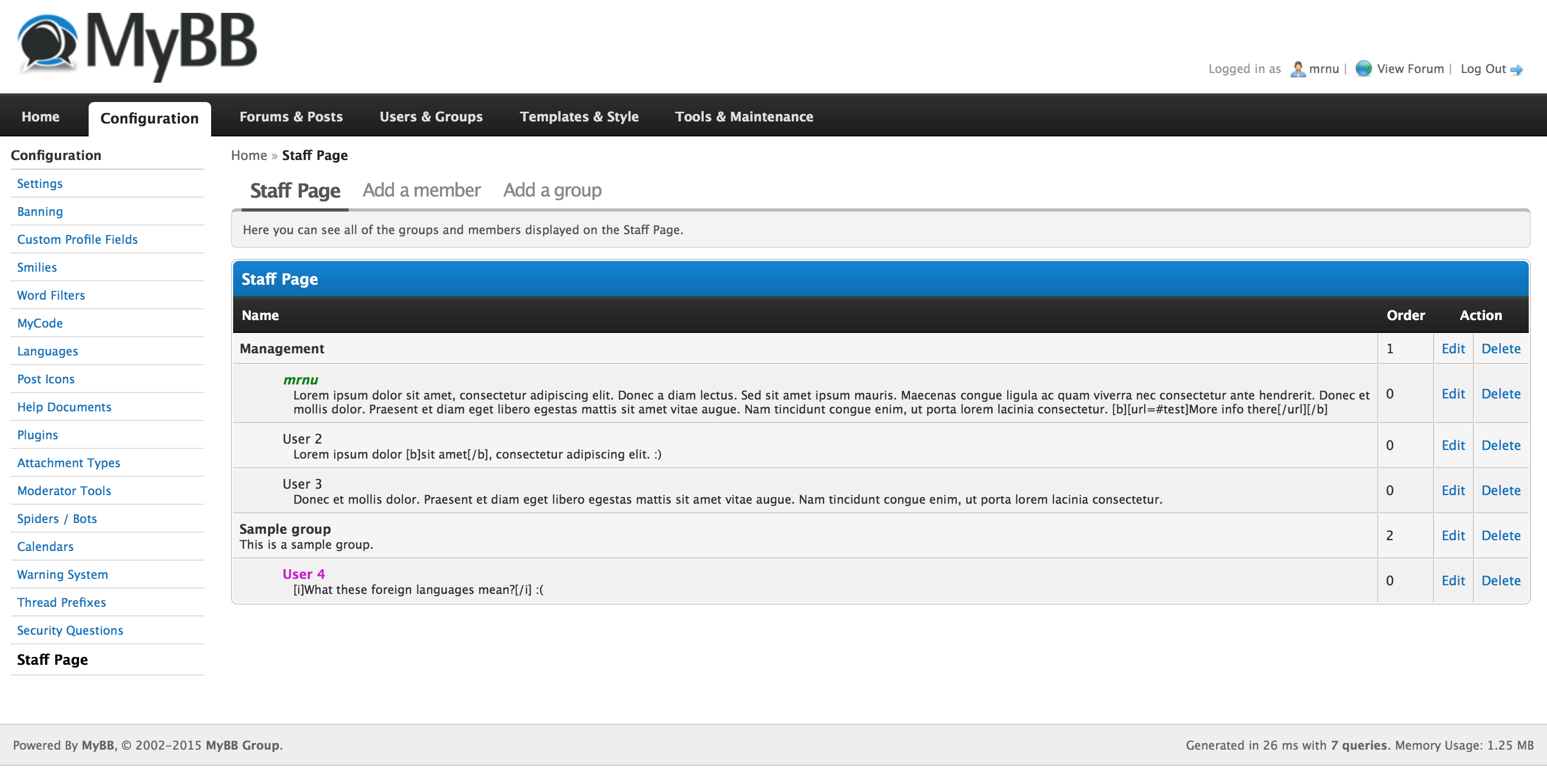Delete the User 4 member entry
This screenshot has height=784, width=1547.
coord(1500,580)
